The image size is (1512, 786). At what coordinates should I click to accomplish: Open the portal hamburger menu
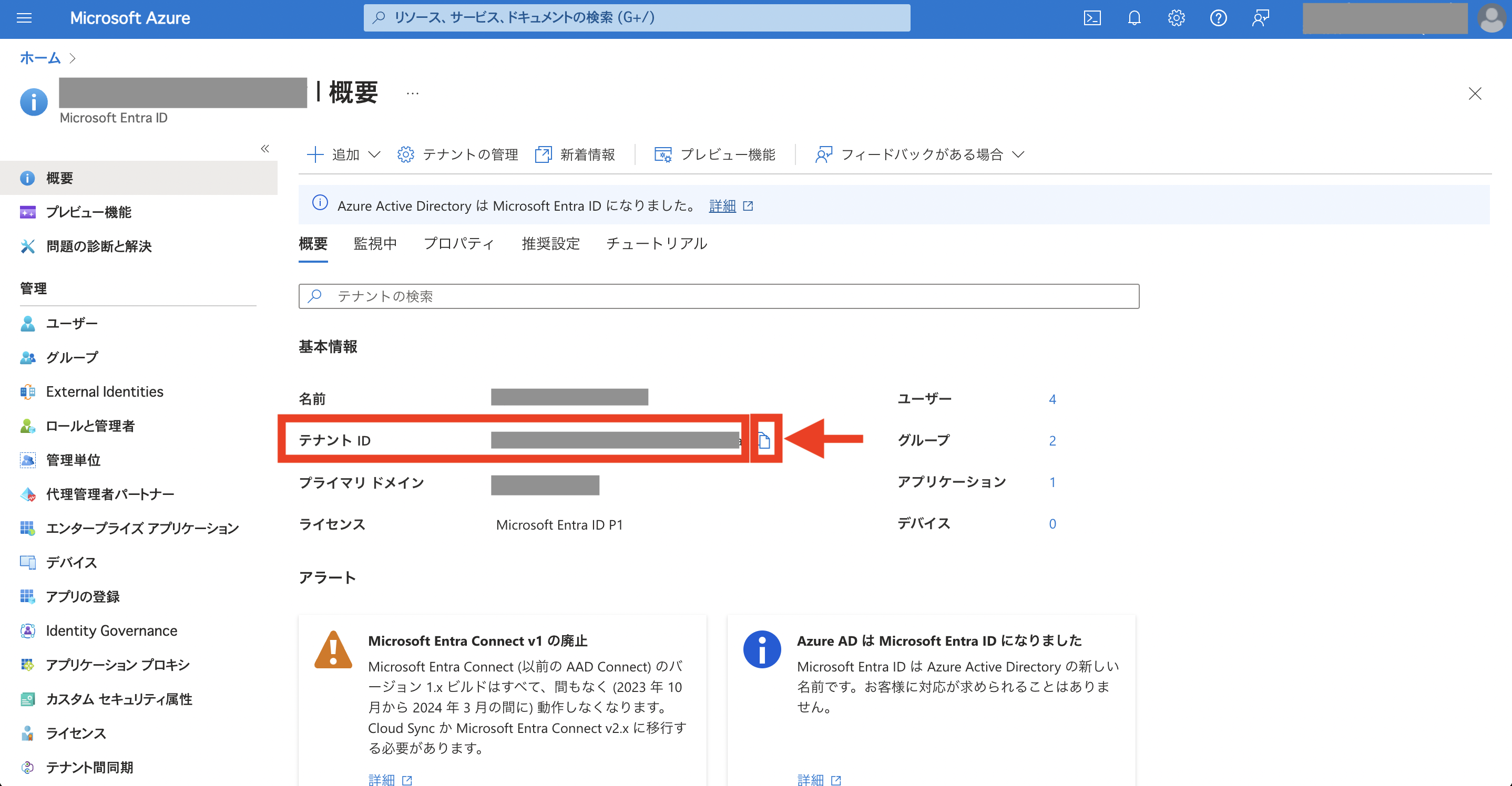24,18
